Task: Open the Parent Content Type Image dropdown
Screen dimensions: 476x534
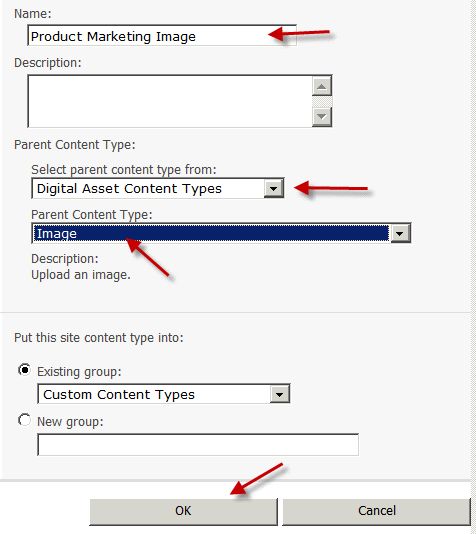Action: (221, 233)
